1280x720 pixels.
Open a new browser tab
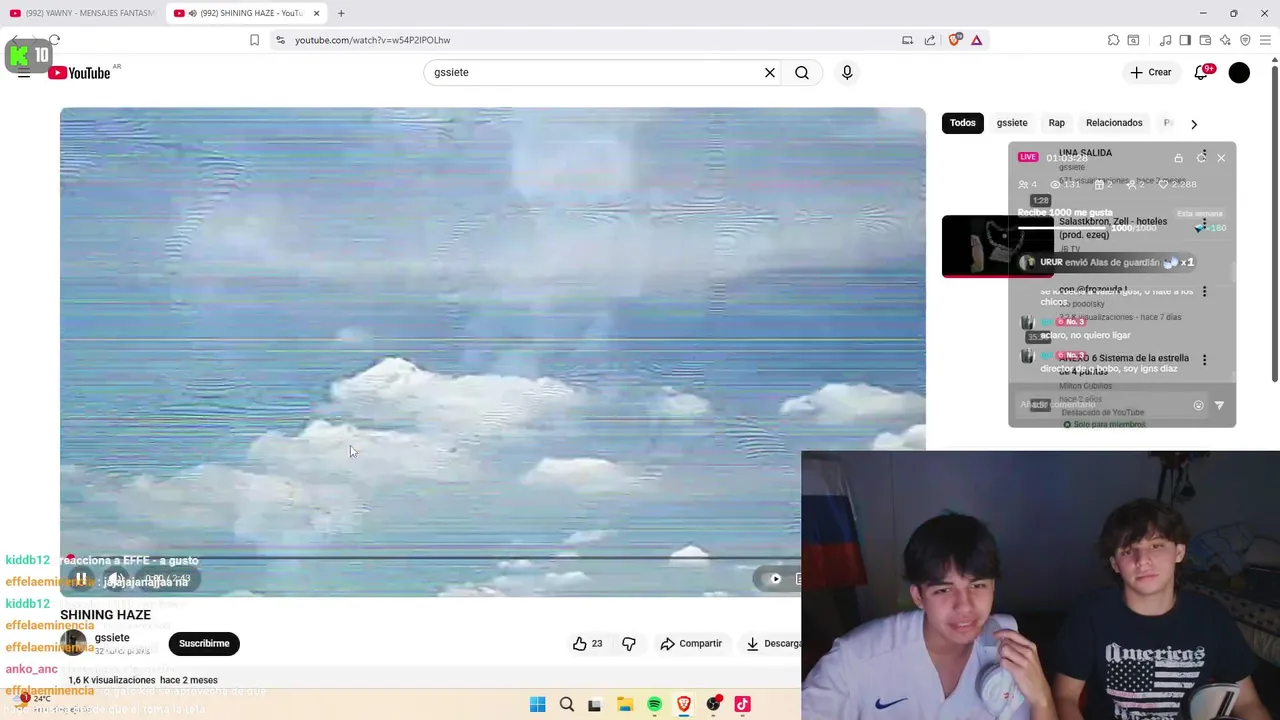pyautogui.click(x=341, y=13)
